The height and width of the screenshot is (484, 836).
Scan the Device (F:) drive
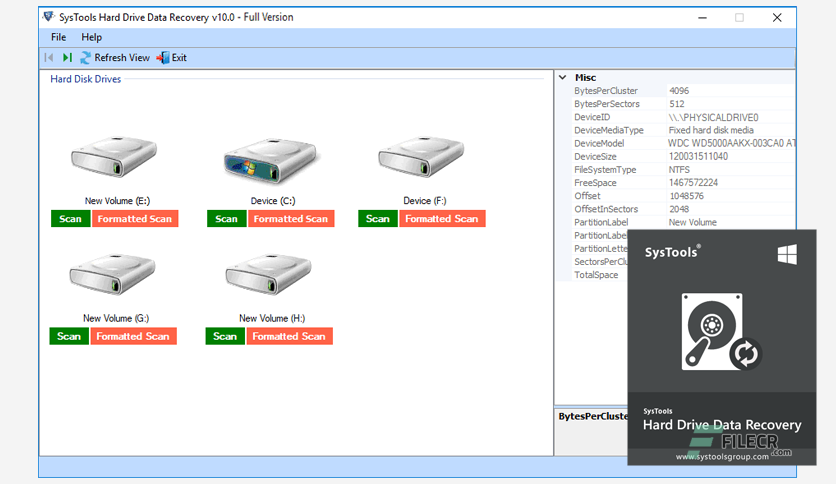(x=378, y=219)
